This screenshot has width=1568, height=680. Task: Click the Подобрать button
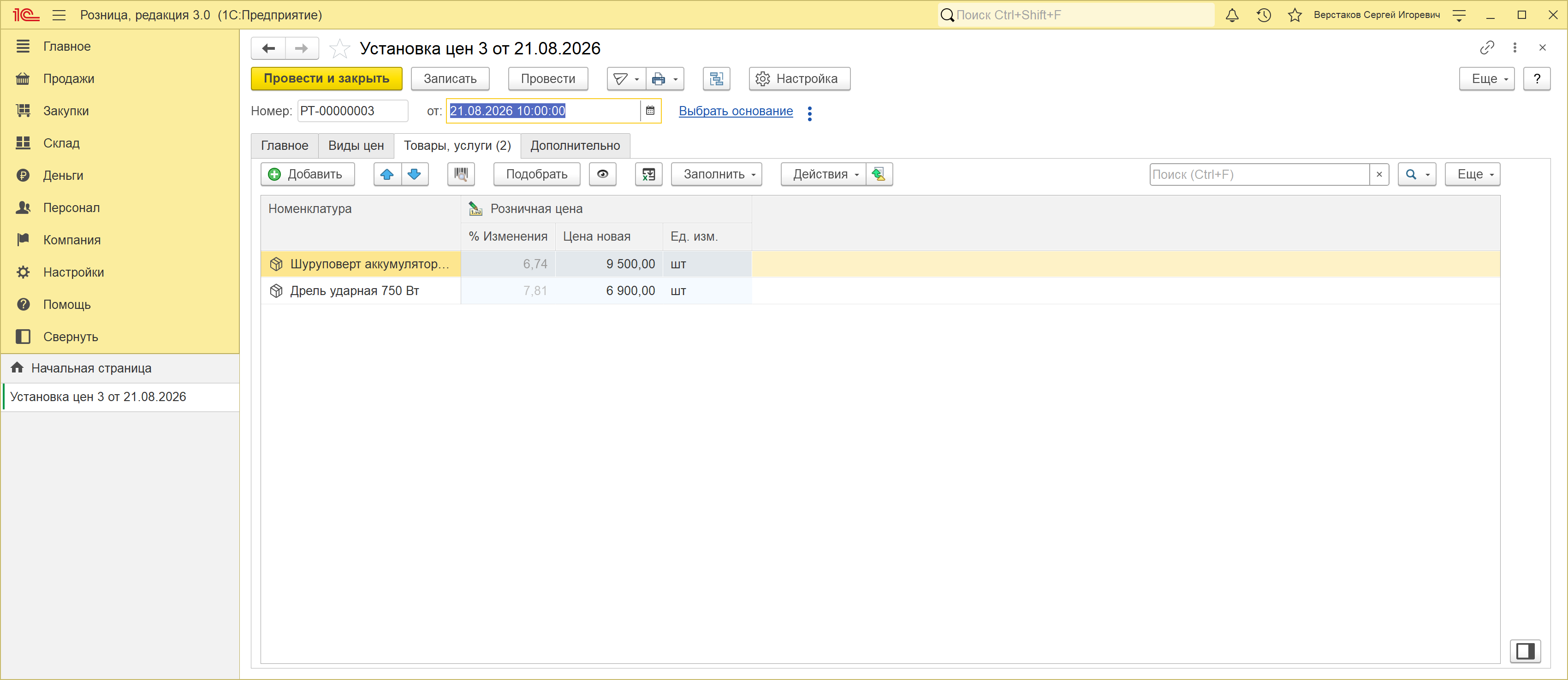pyautogui.click(x=537, y=175)
